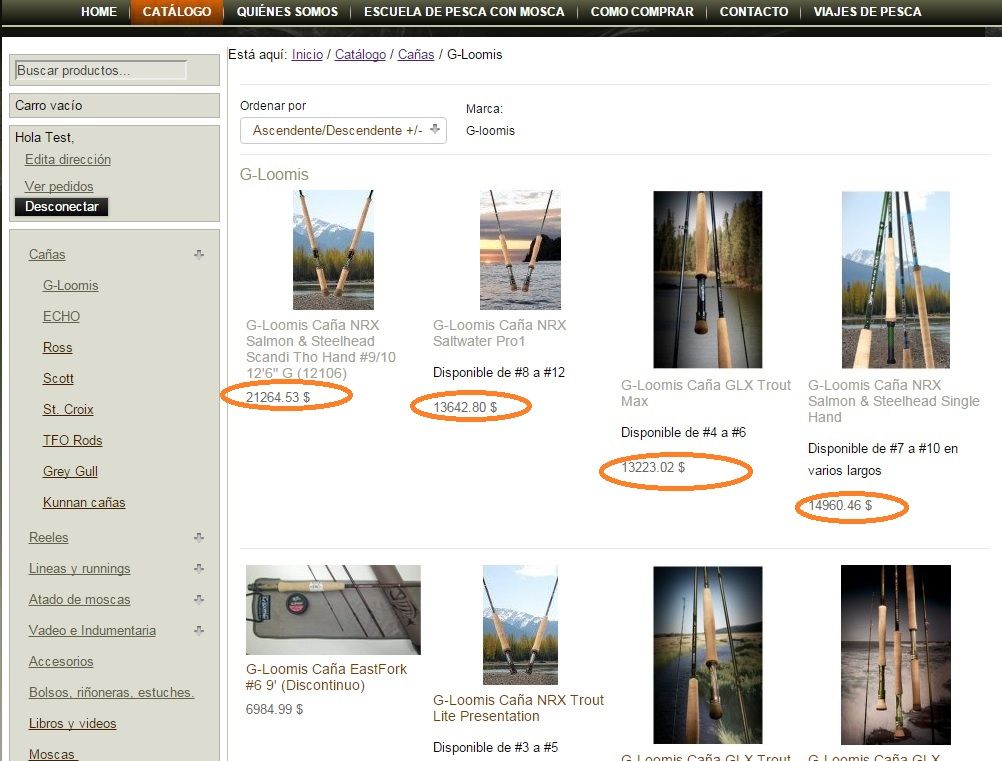Click the Carro vacío cart box
The height and width of the screenshot is (761, 1002).
pyautogui.click(x=114, y=105)
